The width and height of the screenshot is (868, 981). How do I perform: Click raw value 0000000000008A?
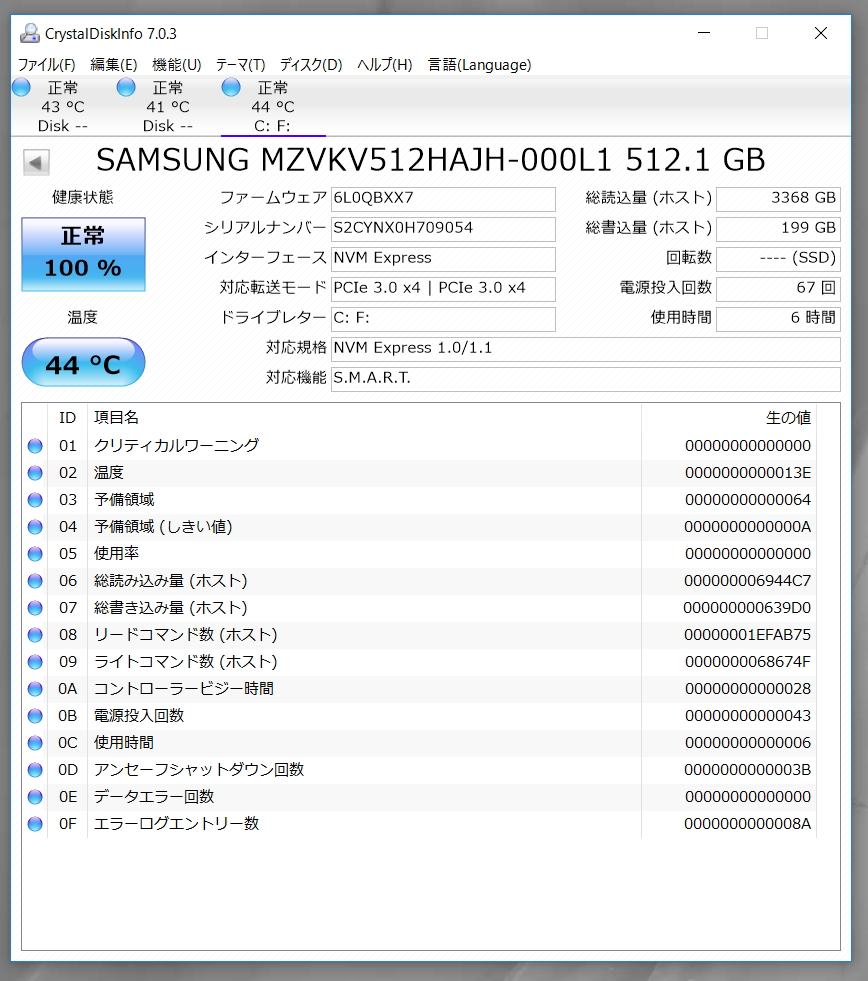click(x=748, y=824)
